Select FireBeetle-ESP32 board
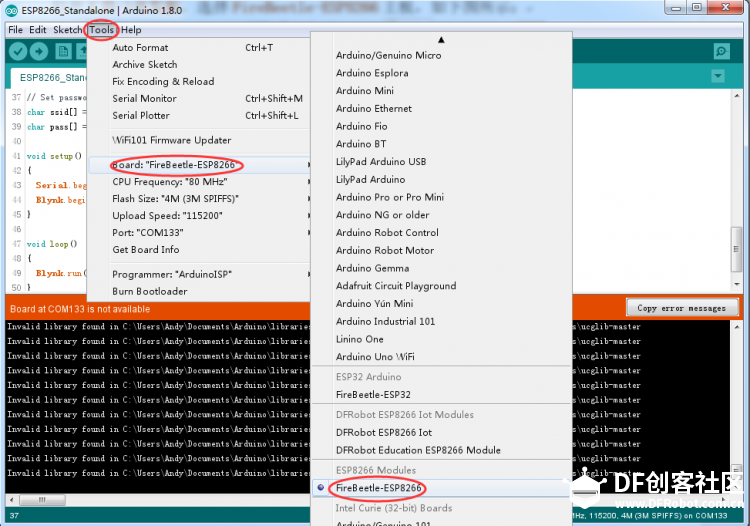The width and height of the screenshot is (750, 526). [x=441, y=394]
